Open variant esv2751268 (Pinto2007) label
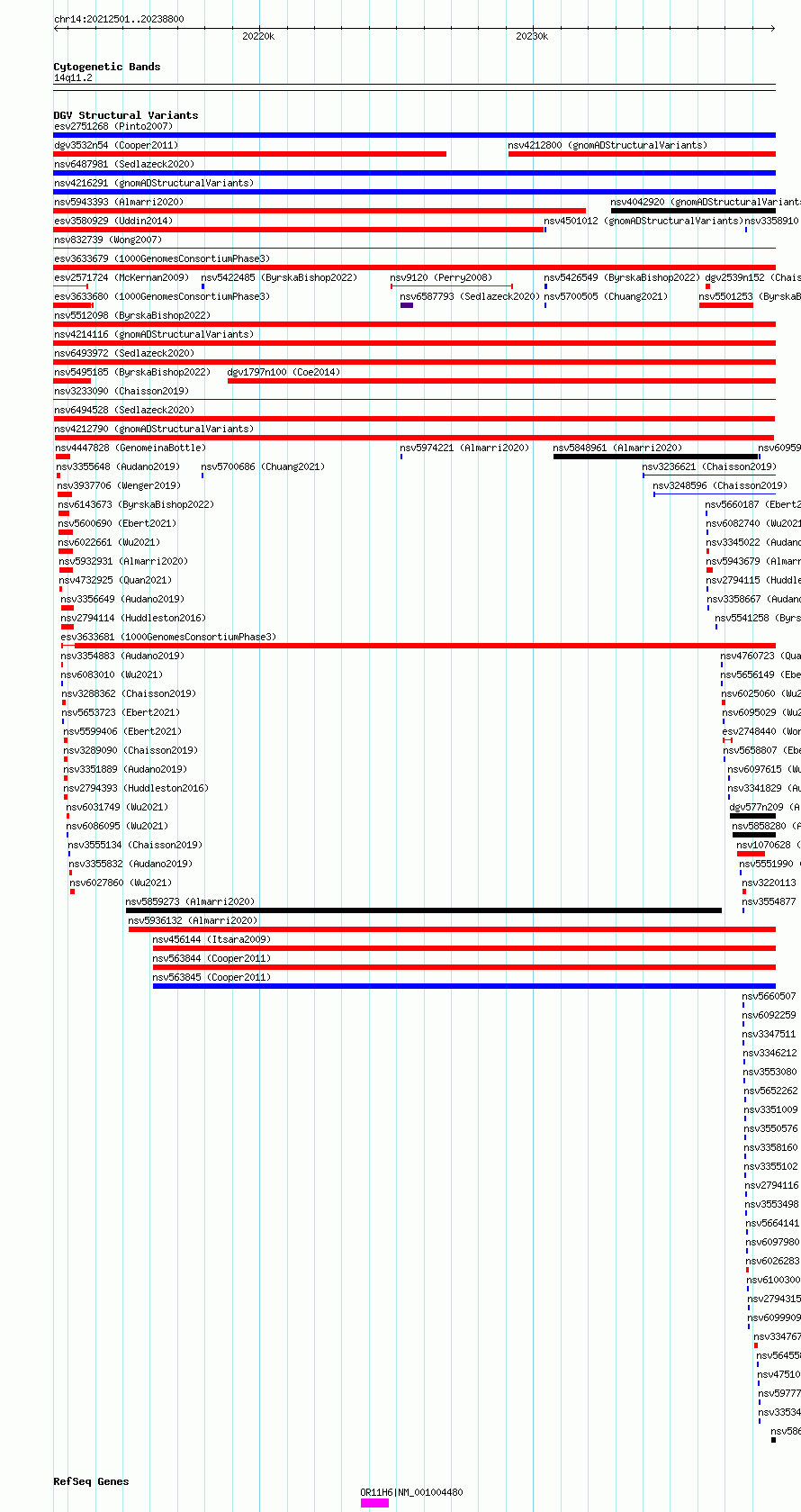This screenshot has height=1512, width=801. coord(113,126)
